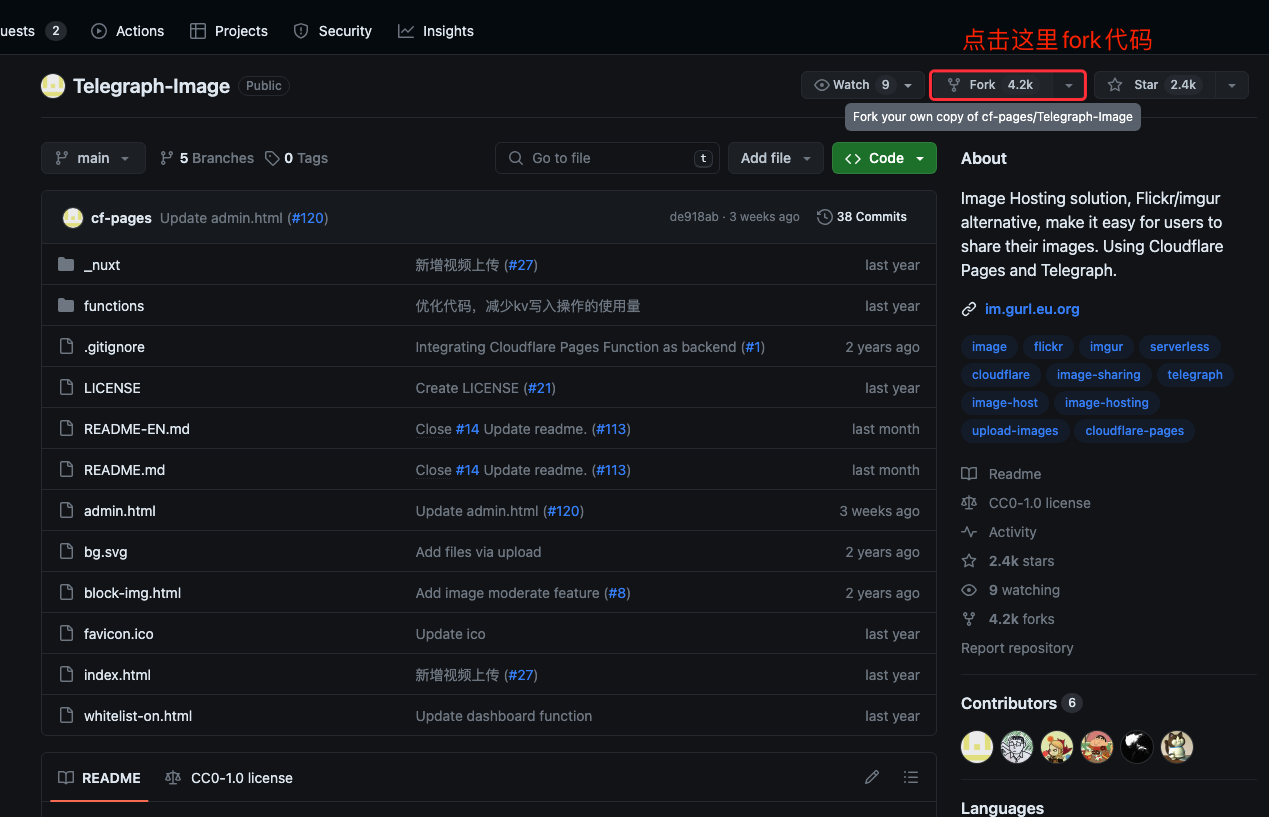Open pull request #27 in _nuxt row
The height and width of the screenshot is (817, 1269).
tap(521, 265)
